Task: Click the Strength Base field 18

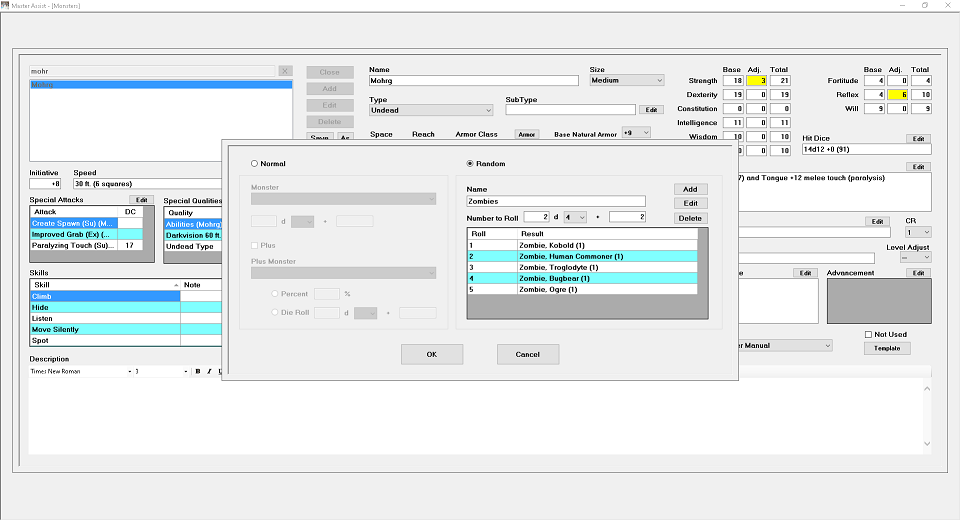Action: (x=733, y=80)
